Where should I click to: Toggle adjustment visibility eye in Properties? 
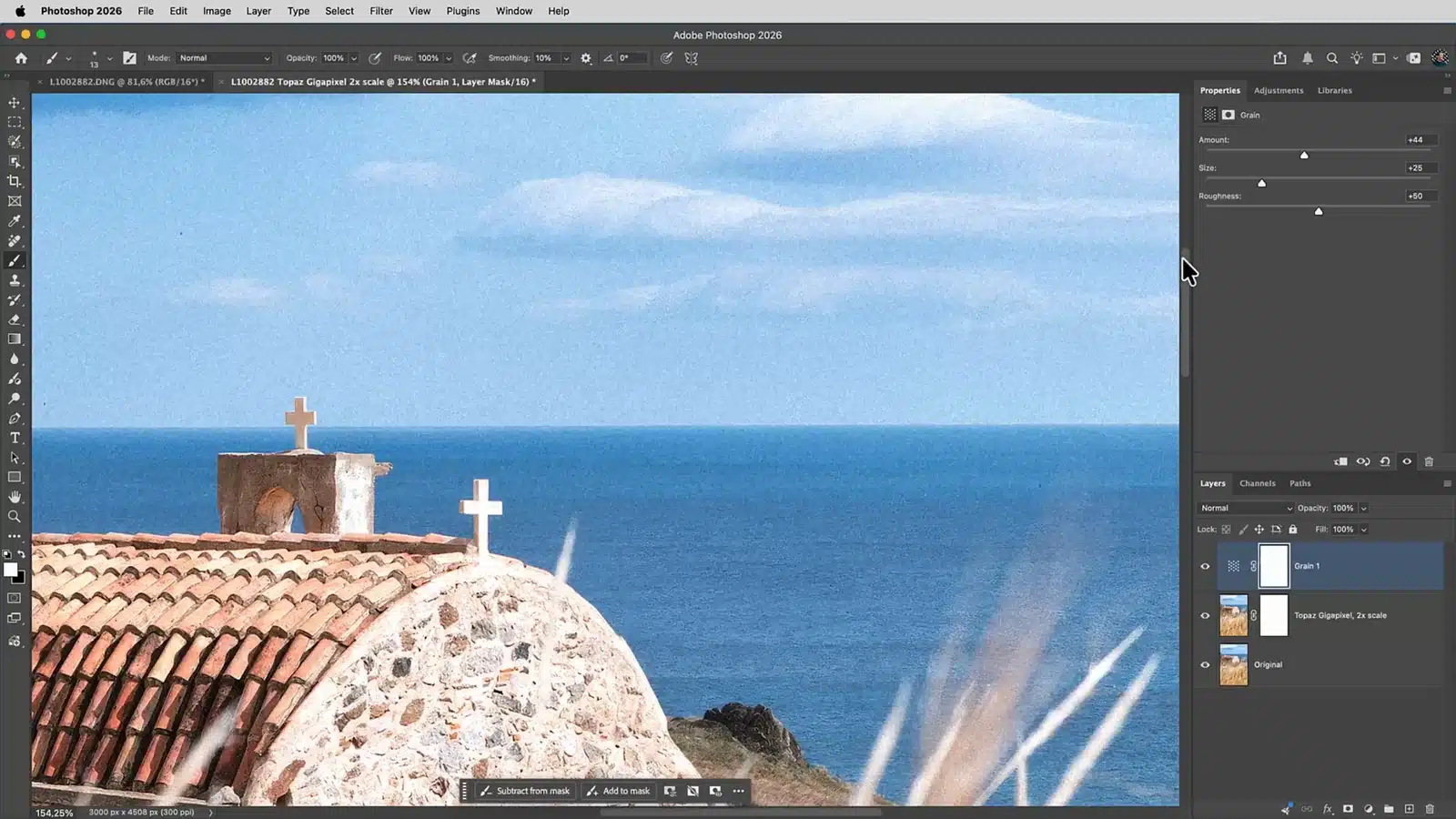[1407, 461]
